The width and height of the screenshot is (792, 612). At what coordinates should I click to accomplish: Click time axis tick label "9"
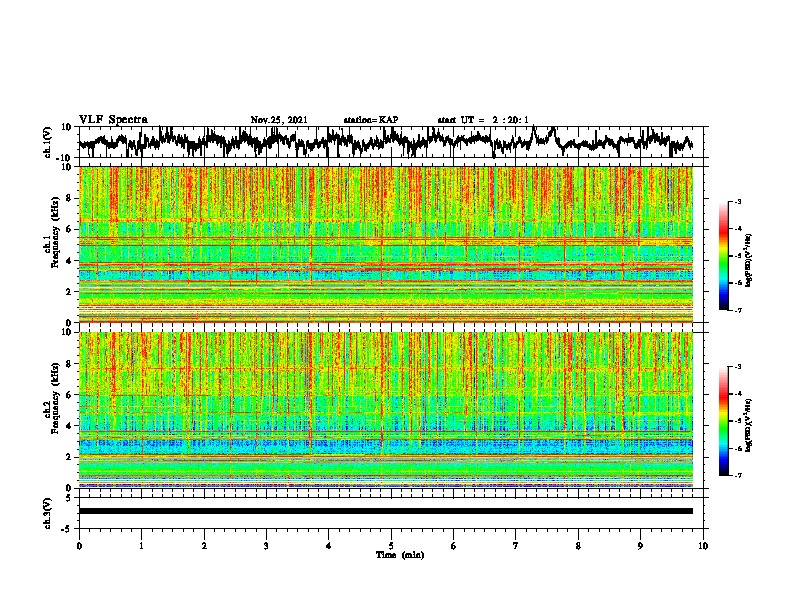pyautogui.click(x=640, y=546)
